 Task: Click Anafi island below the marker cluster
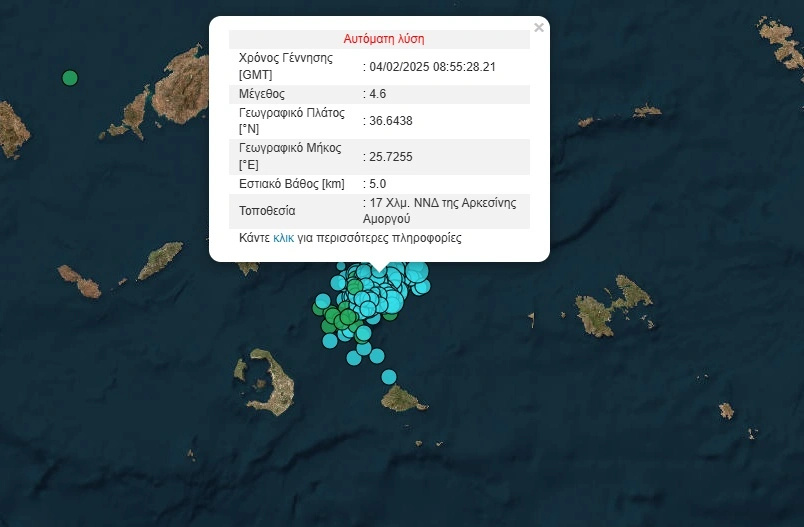tap(403, 400)
